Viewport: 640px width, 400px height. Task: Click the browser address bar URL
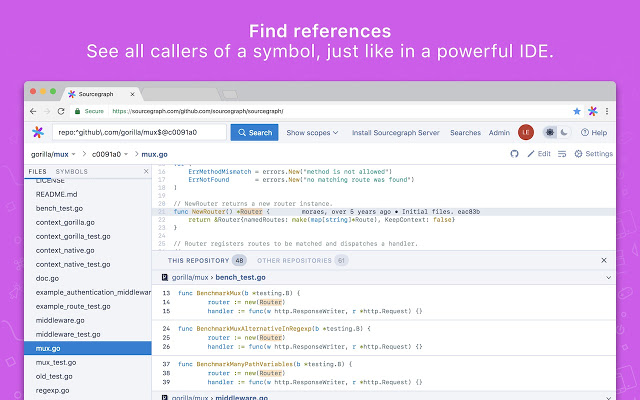tap(198, 111)
